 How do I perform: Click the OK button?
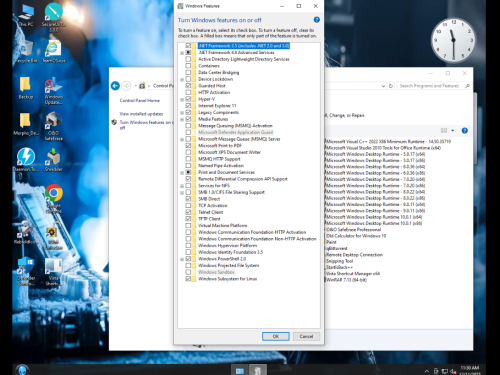point(276,336)
